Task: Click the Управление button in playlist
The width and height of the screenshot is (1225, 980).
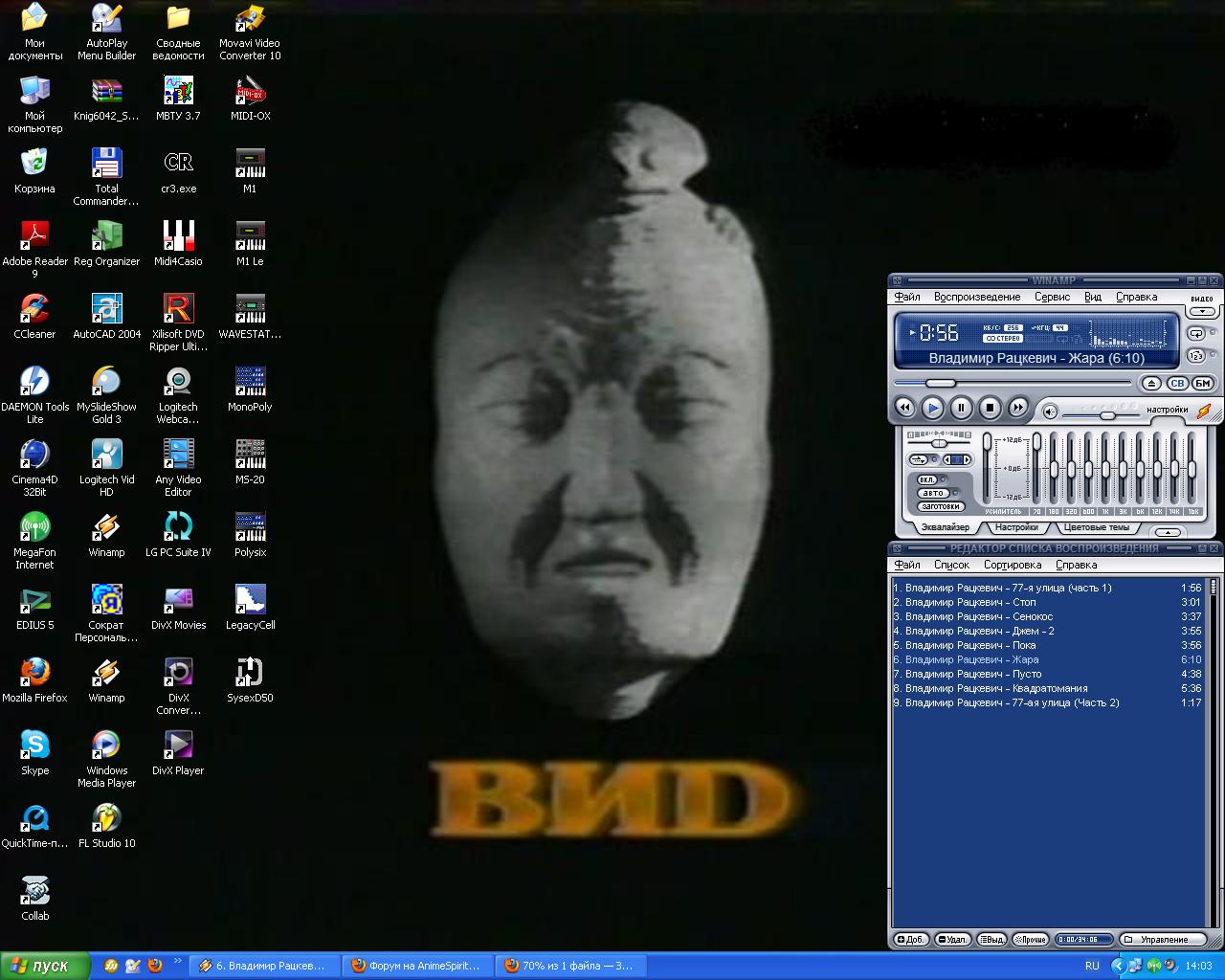Action: pos(1164,940)
